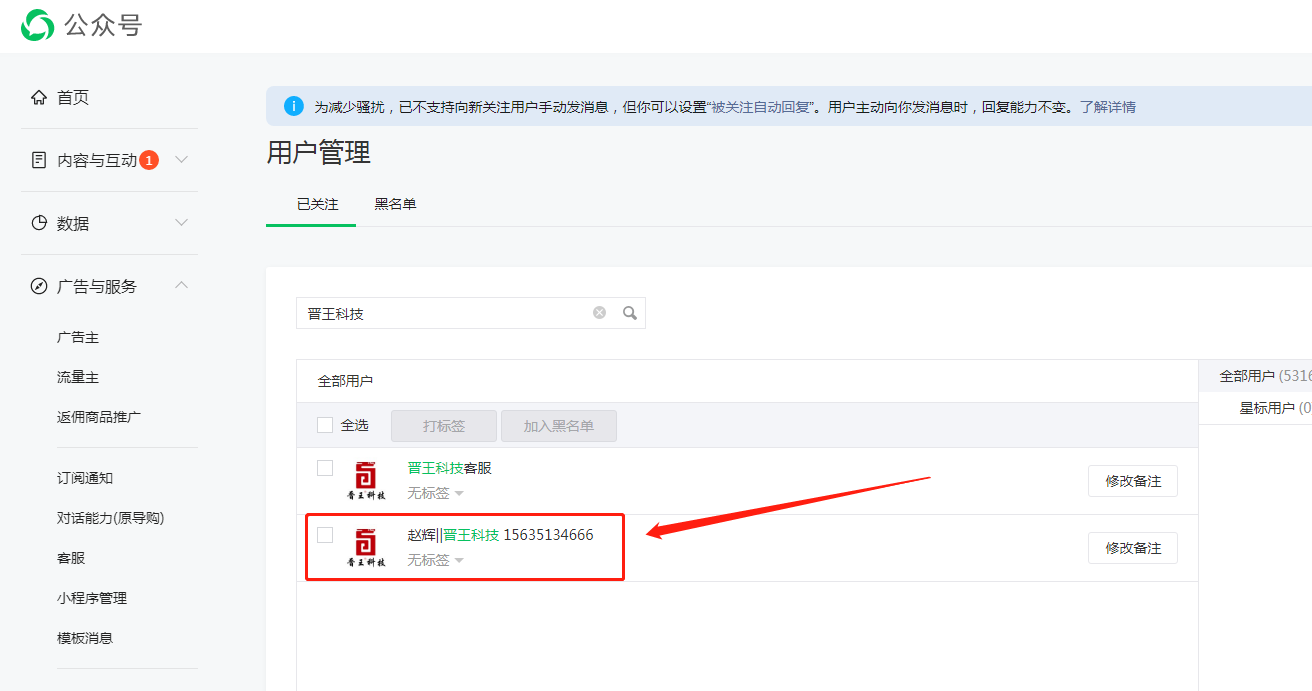Click the green WeChat Official Account logo
This screenshot has height=691, width=1312.
tap(38, 25)
